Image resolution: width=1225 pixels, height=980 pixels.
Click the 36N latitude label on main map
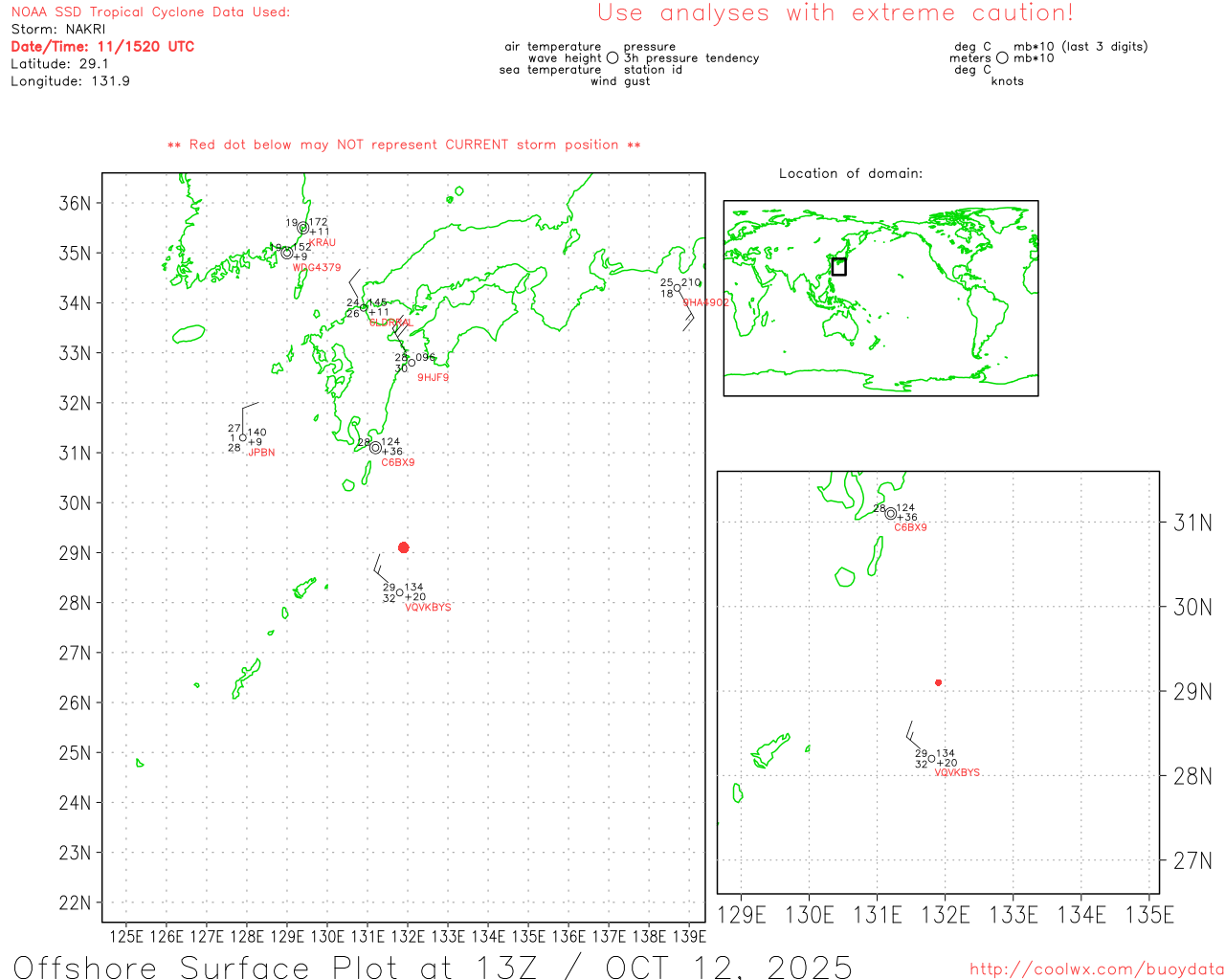(75, 204)
